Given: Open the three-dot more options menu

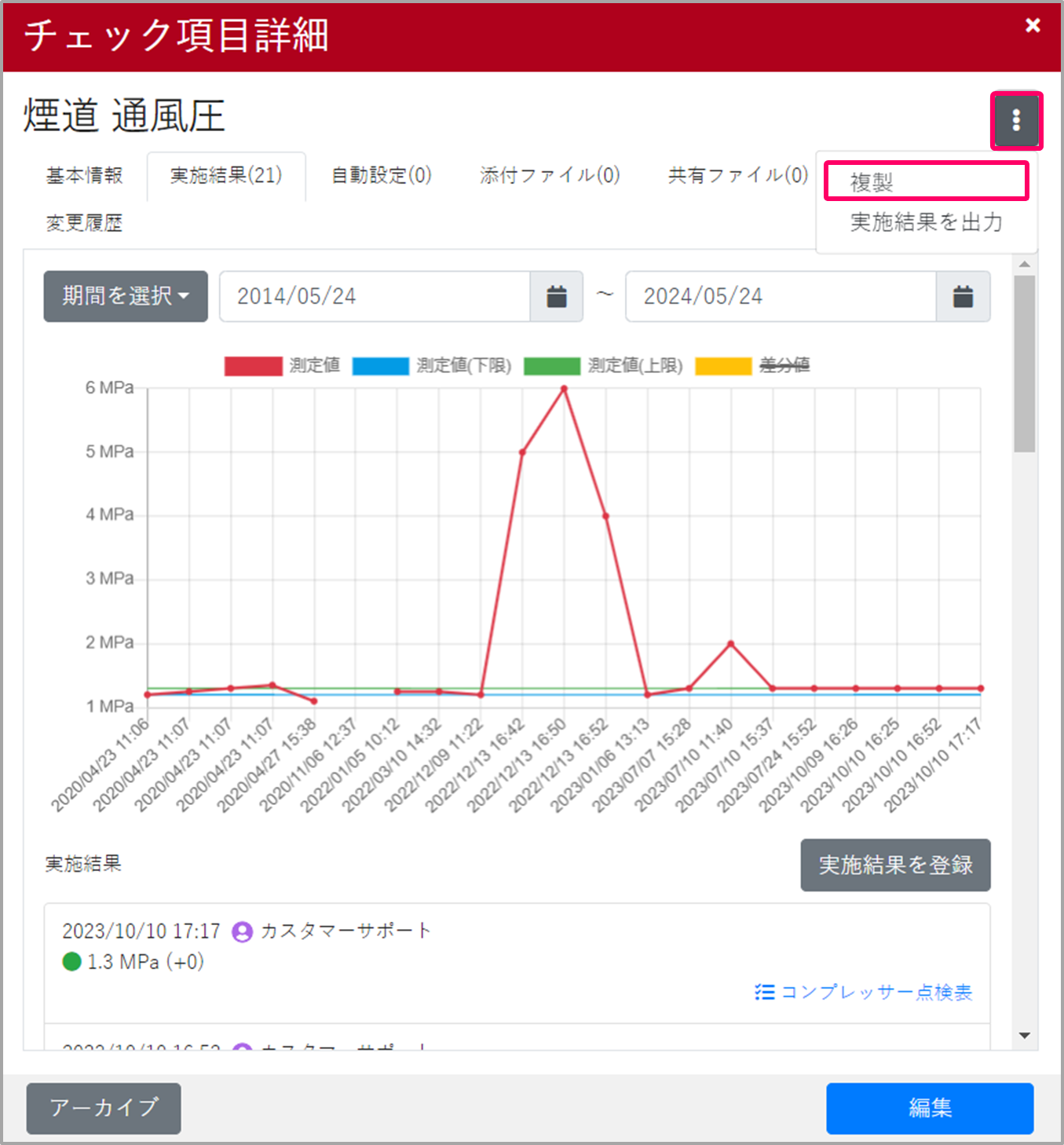Looking at the screenshot, I should (1016, 120).
